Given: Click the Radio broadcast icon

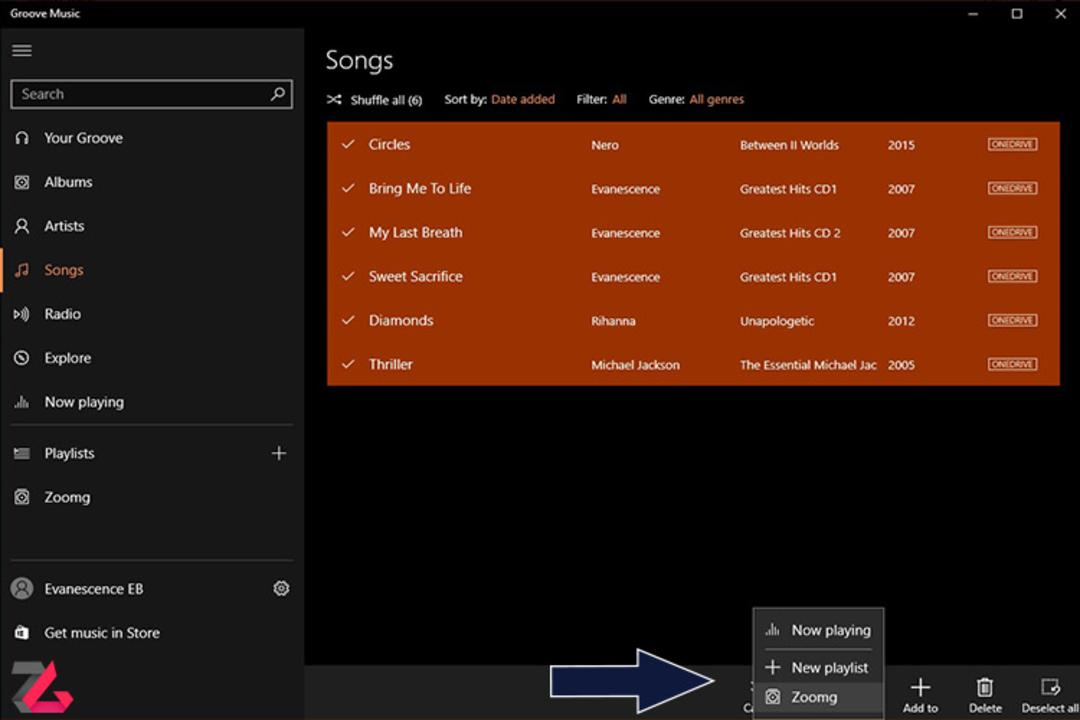Looking at the screenshot, I should [x=22, y=314].
